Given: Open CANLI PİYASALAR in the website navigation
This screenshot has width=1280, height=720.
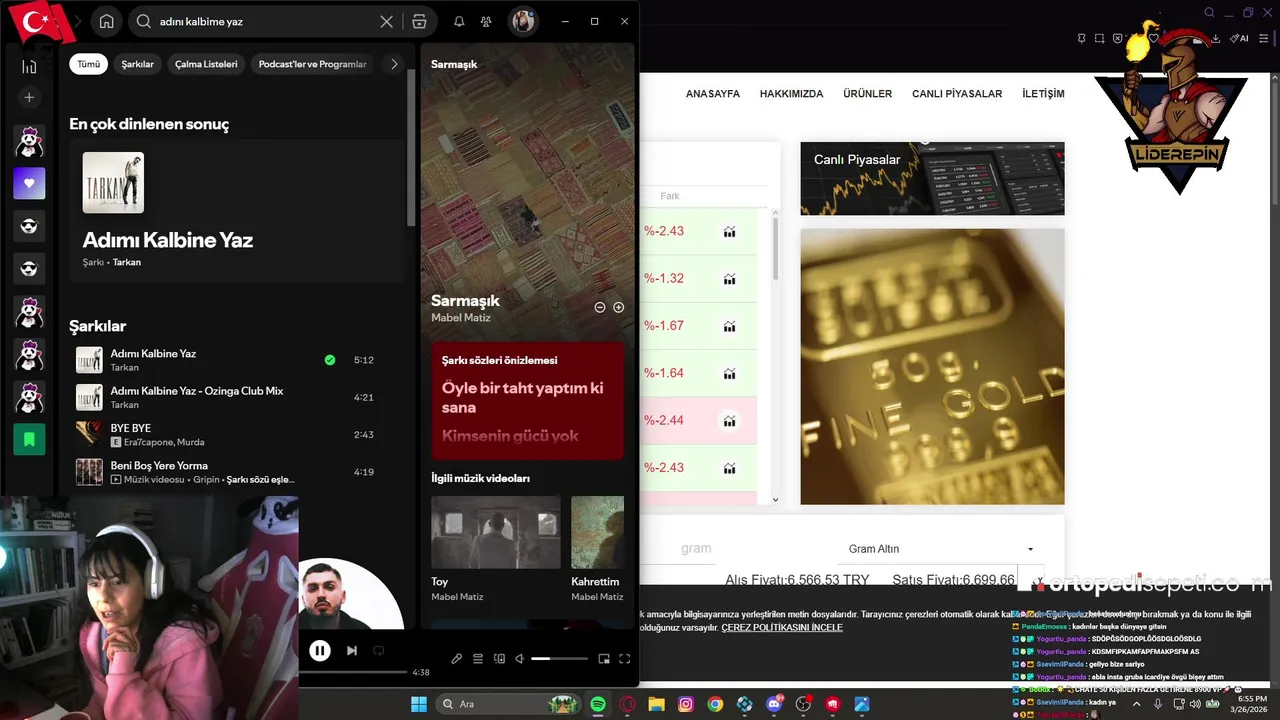Looking at the screenshot, I should click(957, 94).
